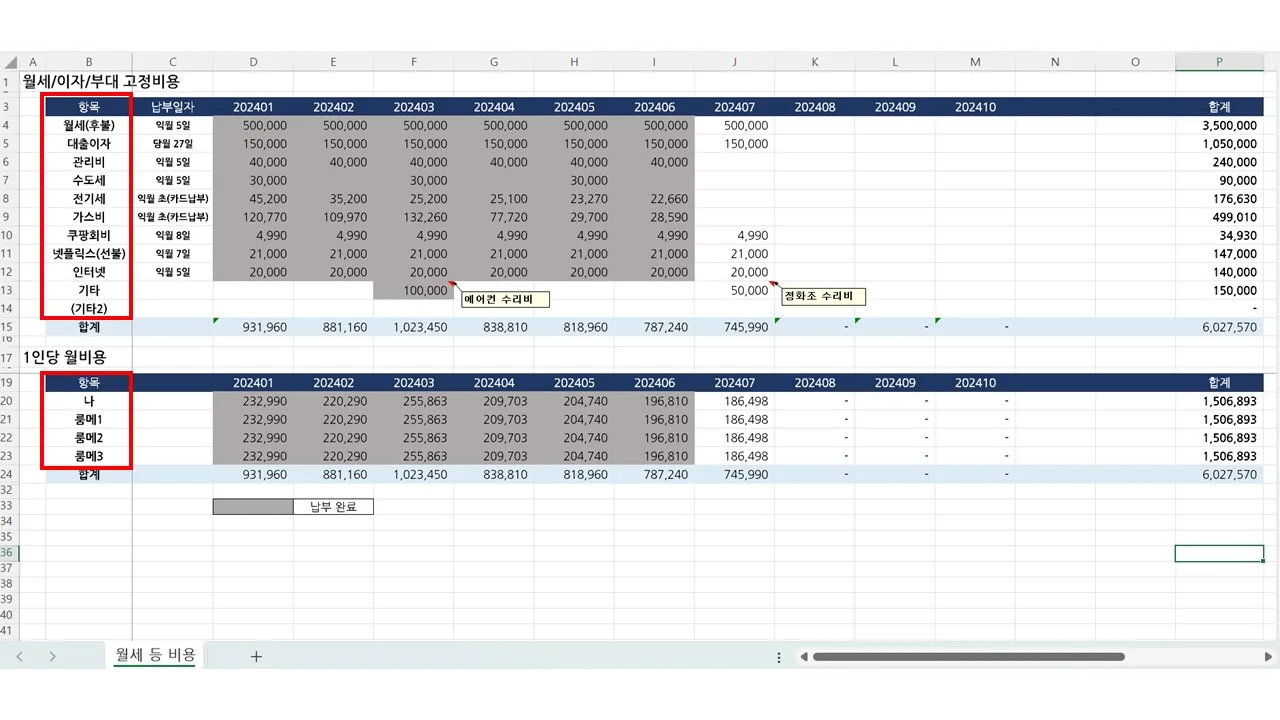Click the 합계 header in row 19

[x=1219, y=383]
